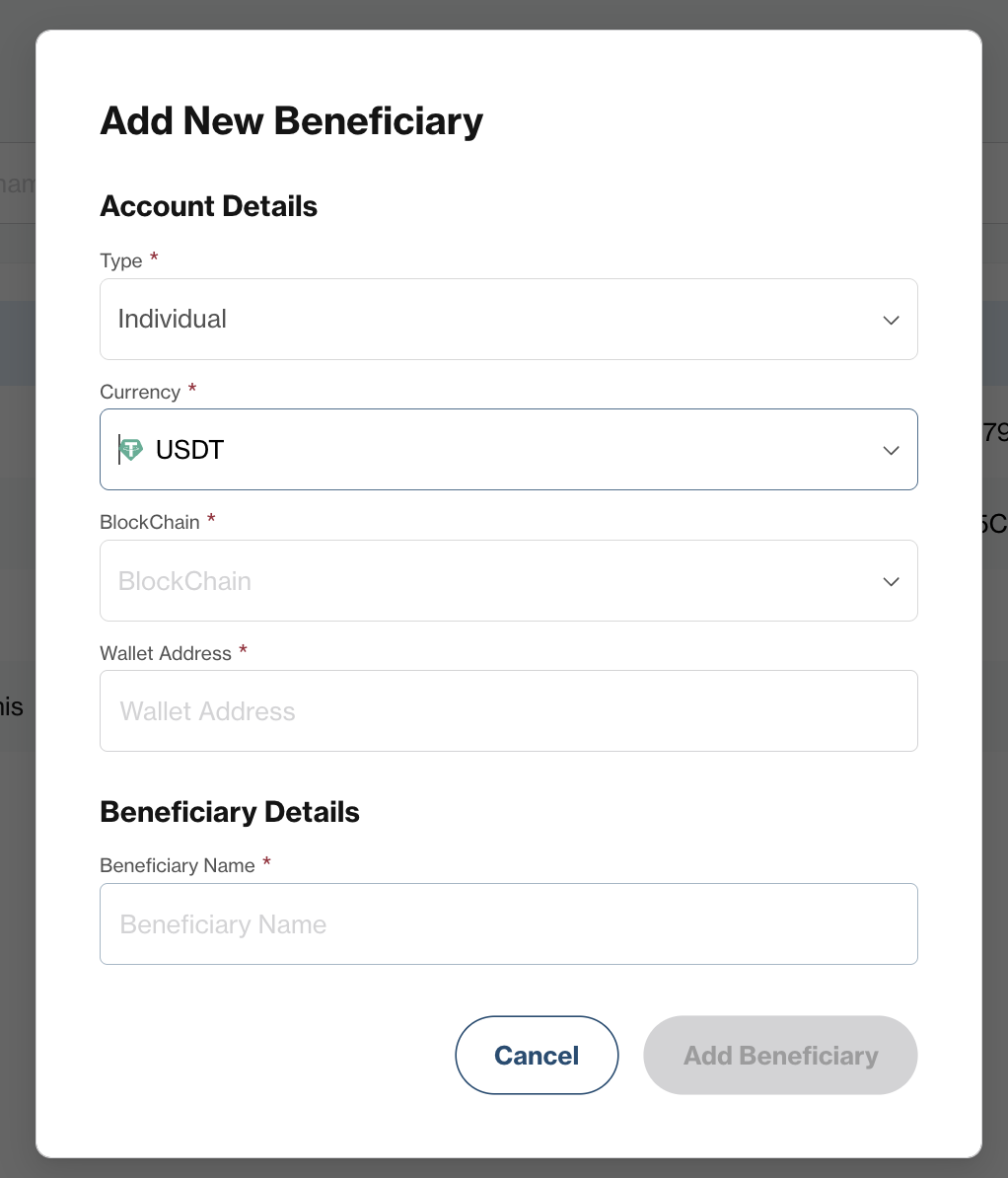Open the BlockChain selection field
This screenshot has width=1008, height=1178.
point(509,581)
